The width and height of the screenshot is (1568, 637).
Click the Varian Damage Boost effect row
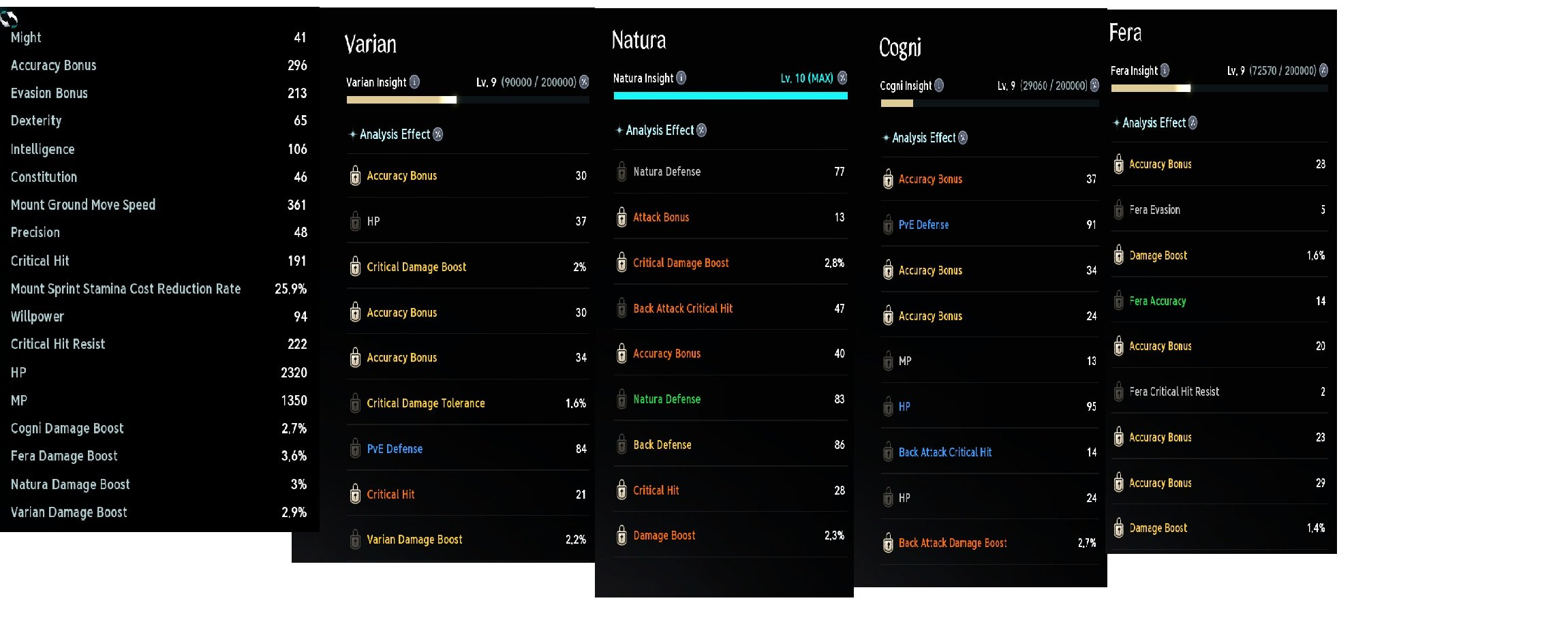point(467,540)
